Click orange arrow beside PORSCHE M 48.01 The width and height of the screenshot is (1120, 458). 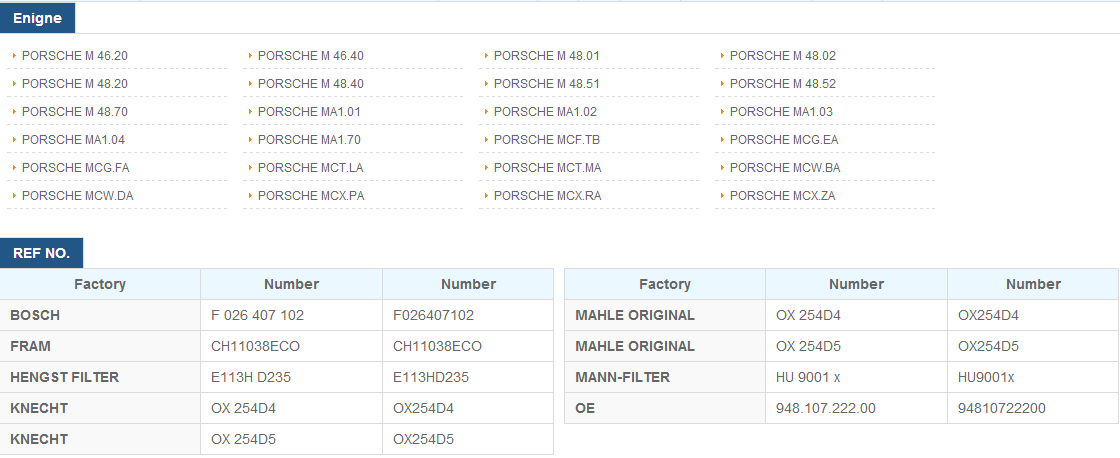coord(486,55)
